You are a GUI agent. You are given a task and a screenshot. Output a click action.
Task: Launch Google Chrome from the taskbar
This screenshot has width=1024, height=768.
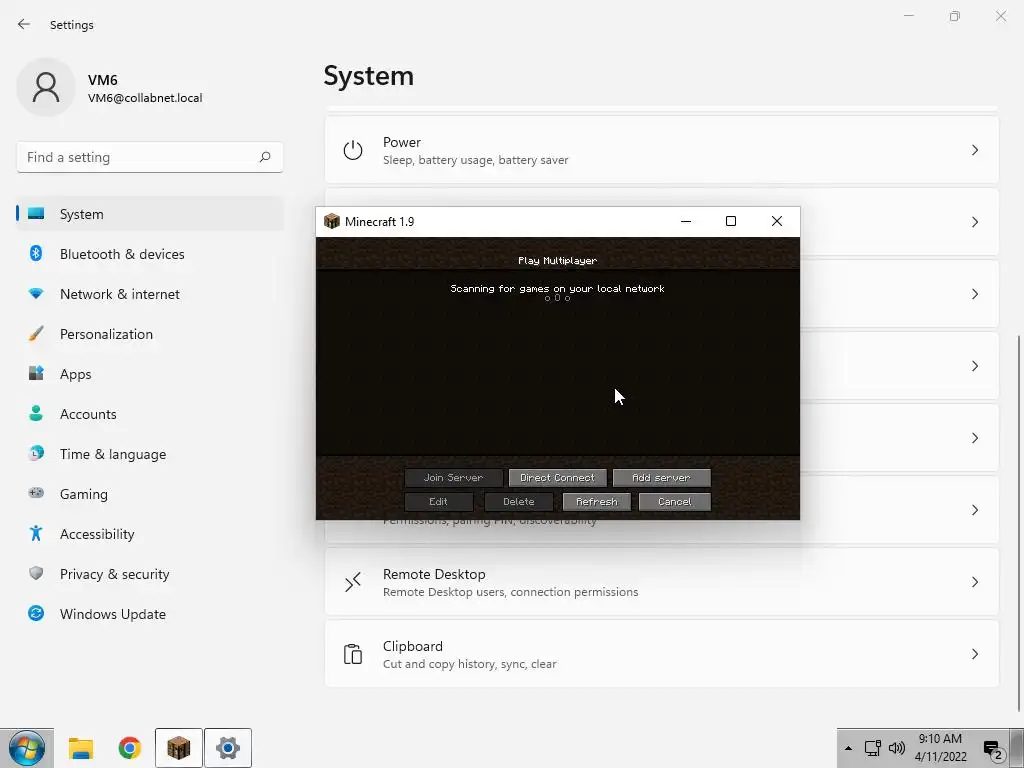(x=129, y=748)
